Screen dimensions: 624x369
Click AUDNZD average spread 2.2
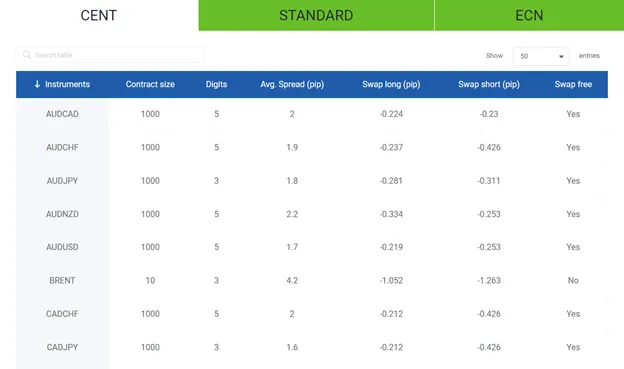(292, 214)
